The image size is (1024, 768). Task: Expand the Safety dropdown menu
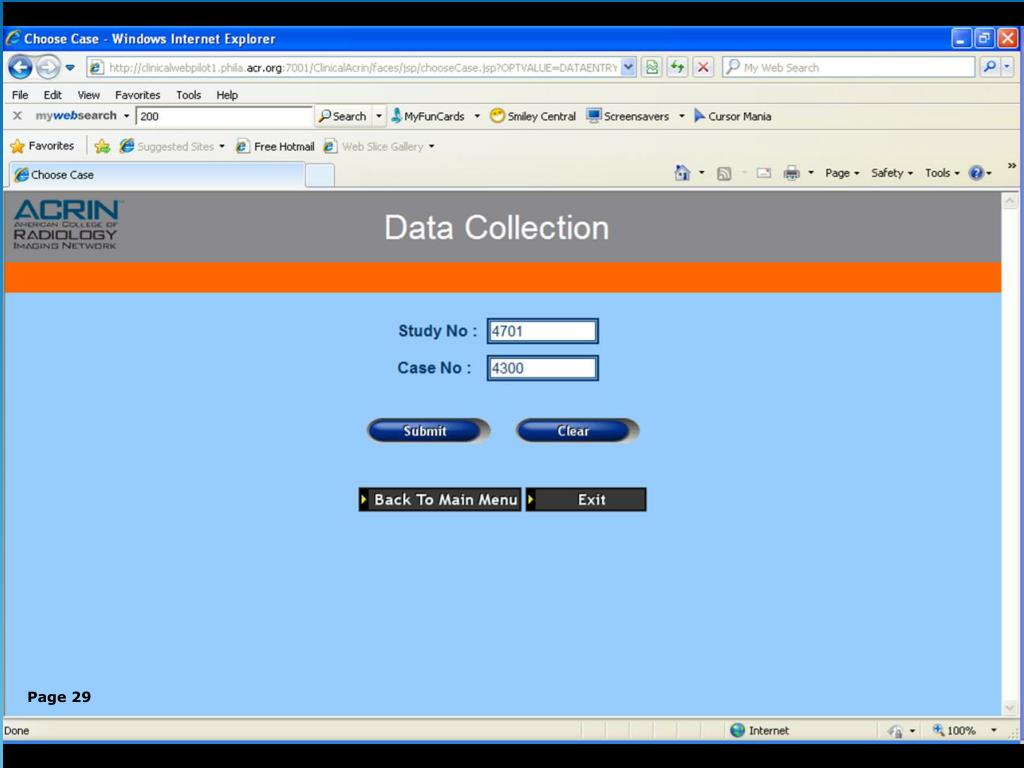(892, 173)
